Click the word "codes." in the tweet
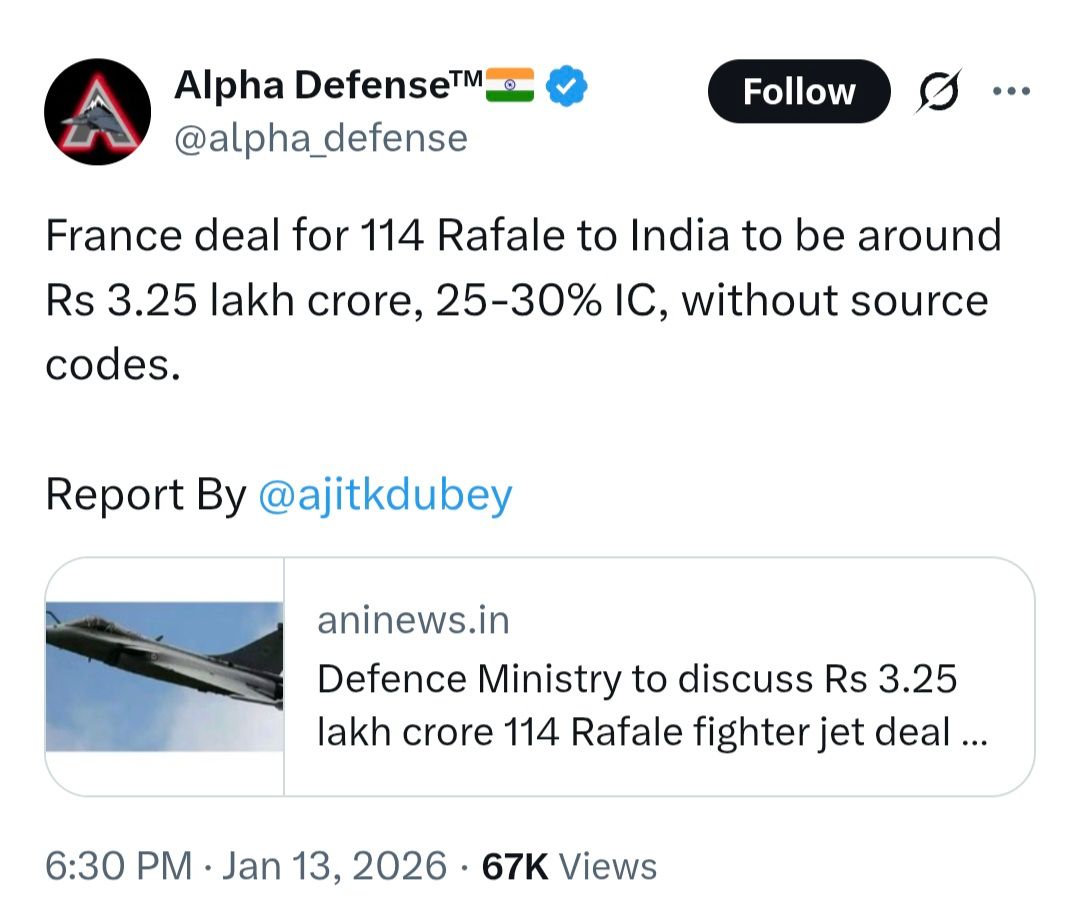Image resolution: width=1080 pixels, height=923 pixels. [x=113, y=365]
